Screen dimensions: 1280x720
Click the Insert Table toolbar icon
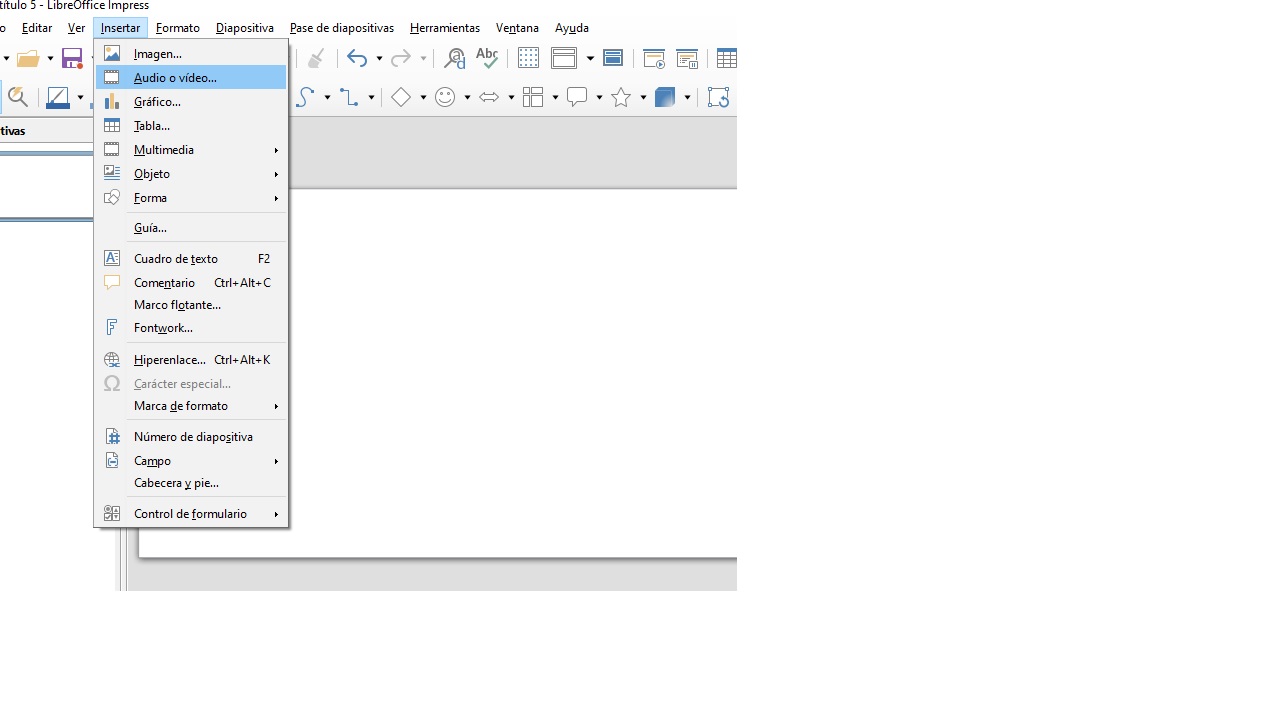[726, 58]
